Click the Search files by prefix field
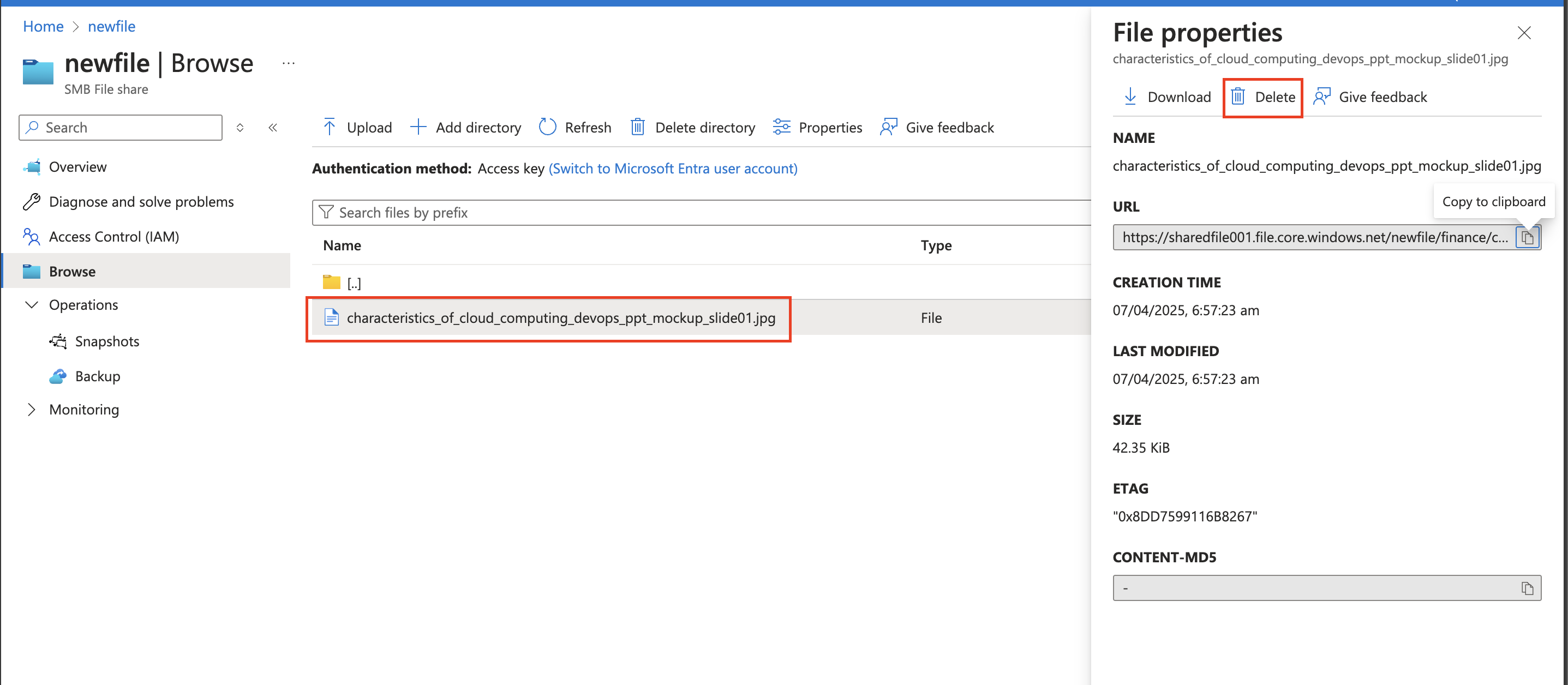The image size is (1568, 685). tap(701, 212)
